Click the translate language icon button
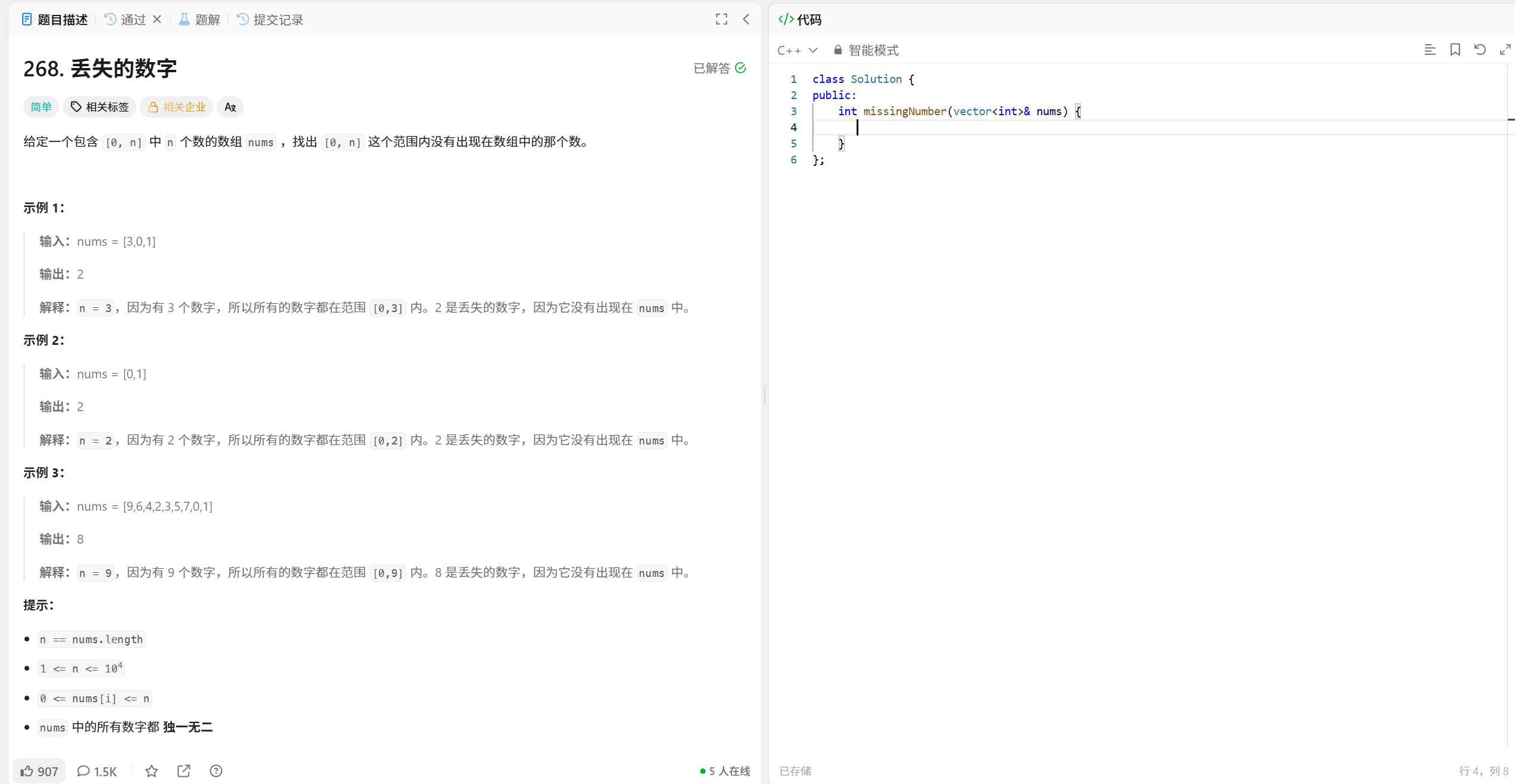 (x=230, y=107)
